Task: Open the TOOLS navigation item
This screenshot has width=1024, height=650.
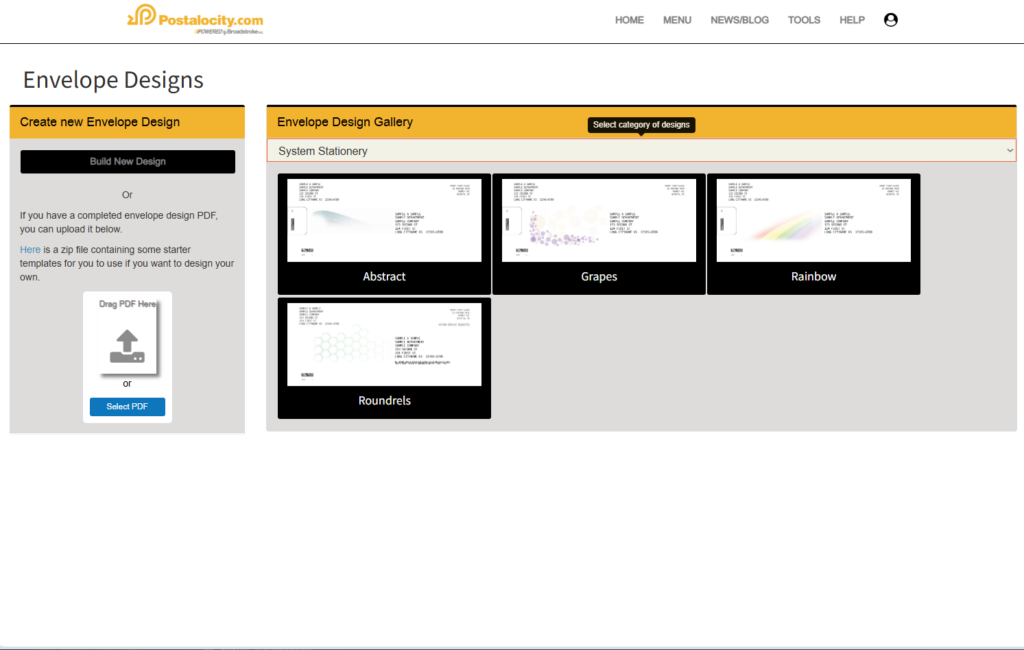Action: point(803,20)
